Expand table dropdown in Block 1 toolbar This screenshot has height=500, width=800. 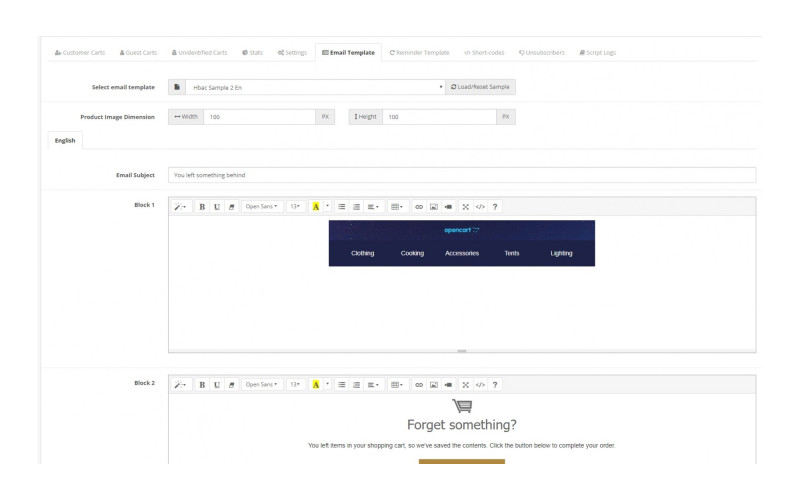[x=396, y=207]
